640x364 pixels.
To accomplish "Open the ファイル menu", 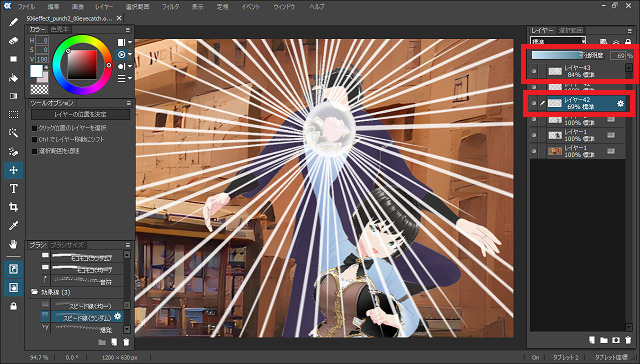I will 26,7.
